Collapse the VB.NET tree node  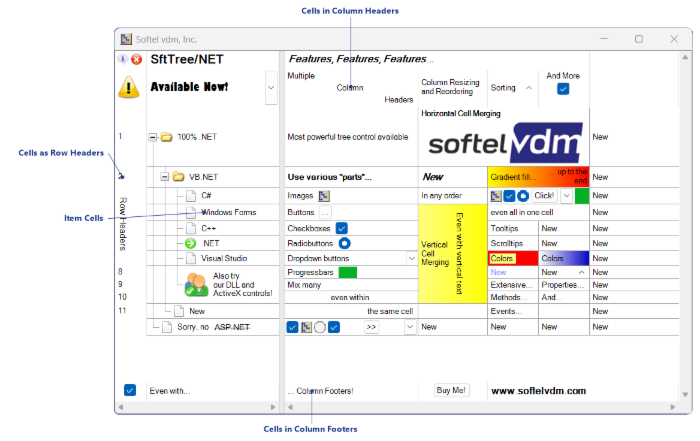coord(165,177)
